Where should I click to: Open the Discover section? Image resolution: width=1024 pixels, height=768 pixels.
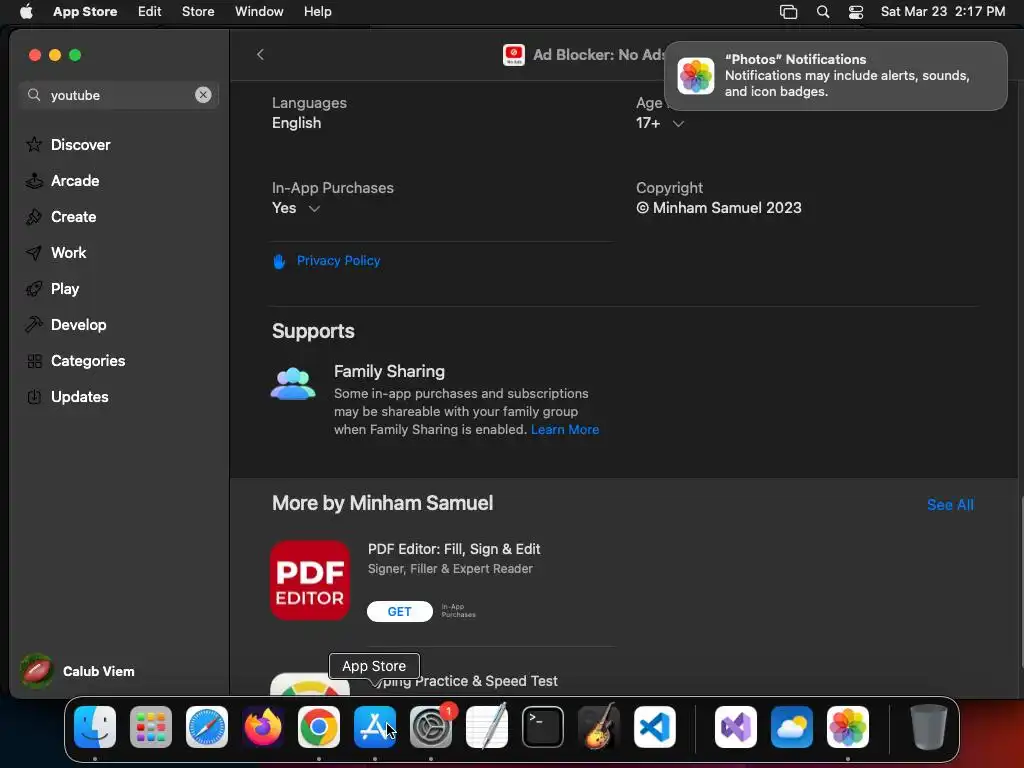click(80, 145)
